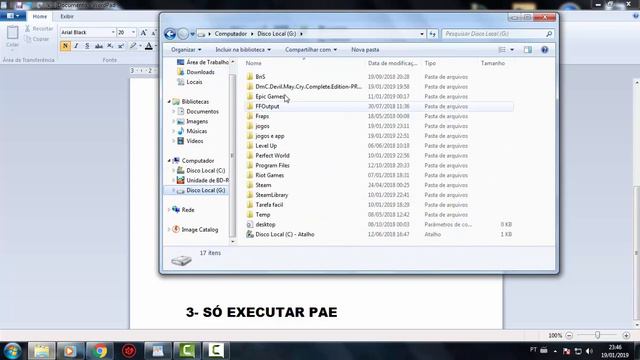Viewport: 640px width, 360px height.
Task: Click the search magnifier icon in Explorer
Action: 549,34
